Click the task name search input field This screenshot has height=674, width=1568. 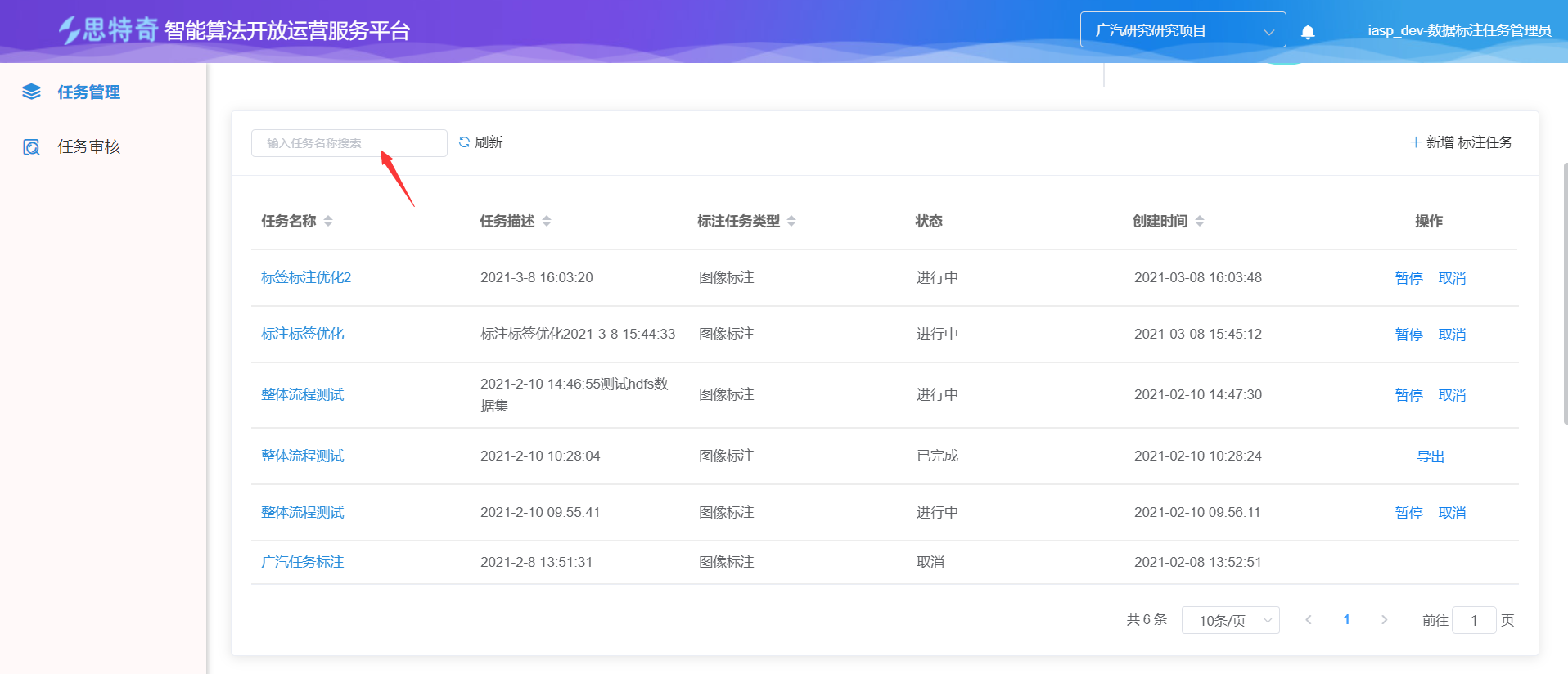[x=349, y=143]
